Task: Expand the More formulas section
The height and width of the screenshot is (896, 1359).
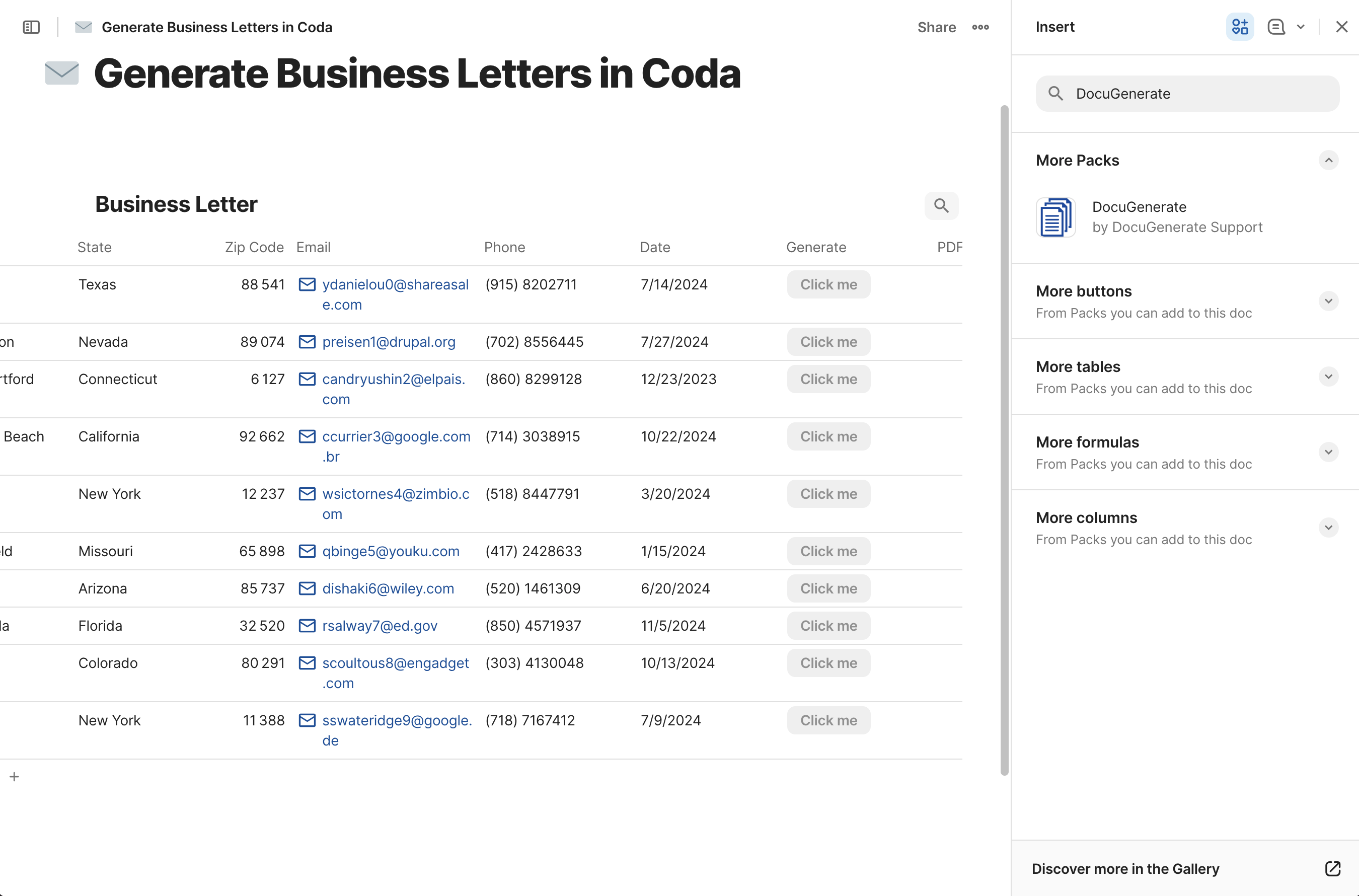Action: point(1328,452)
